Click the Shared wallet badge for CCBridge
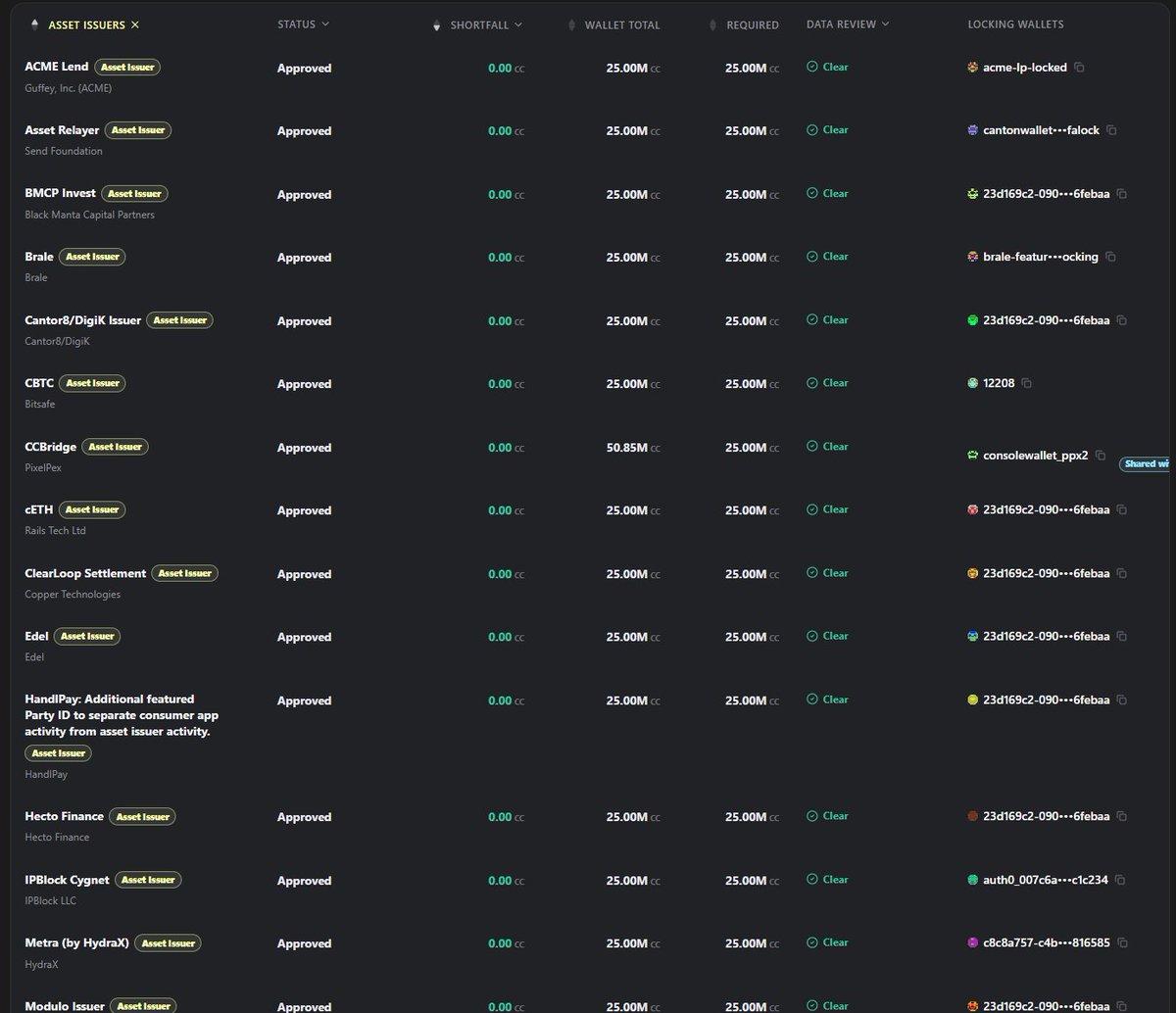This screenshot has height=1013, width=1176. click(x=1147, y=463)
